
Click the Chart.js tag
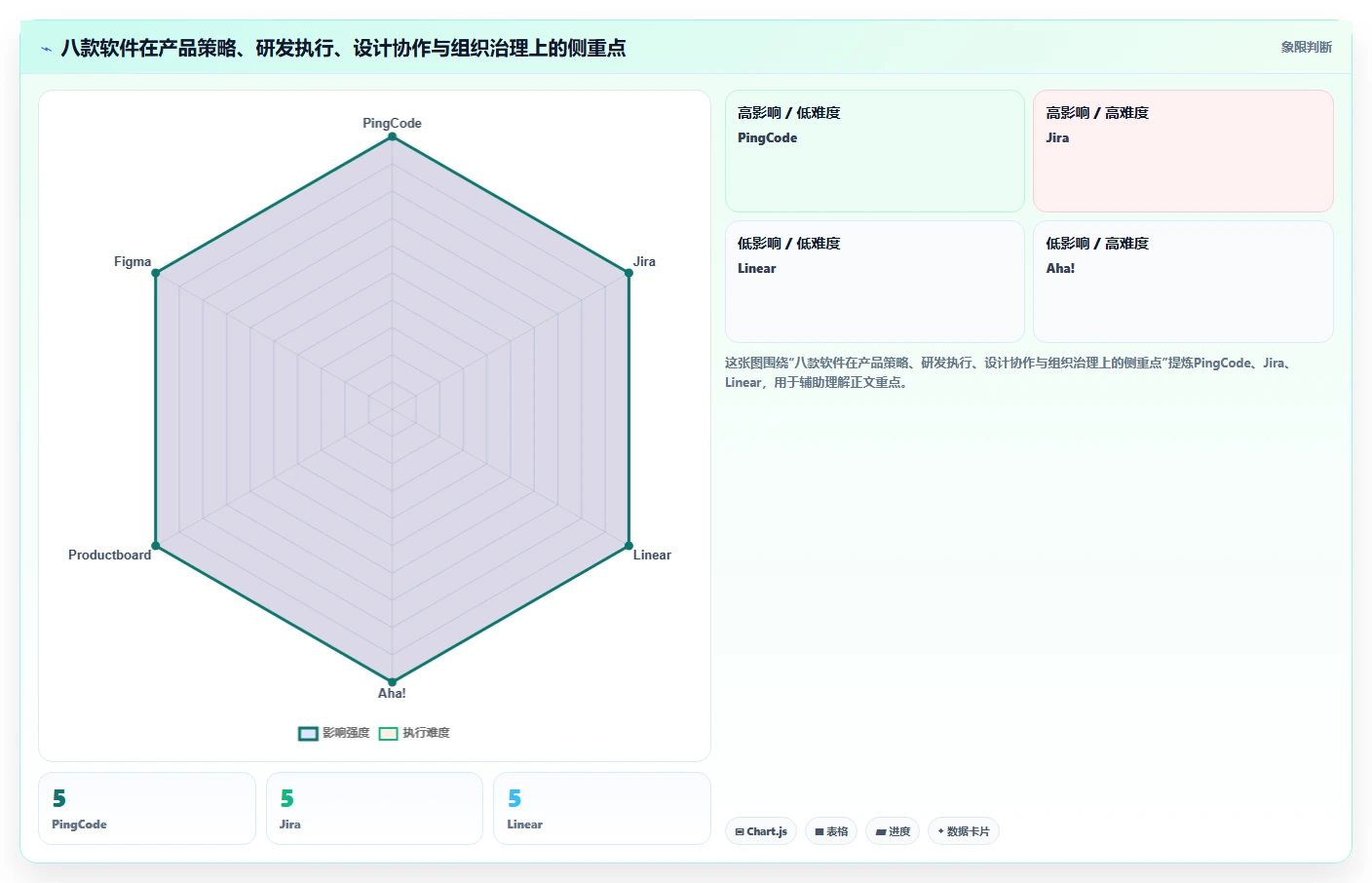[761, 831]
